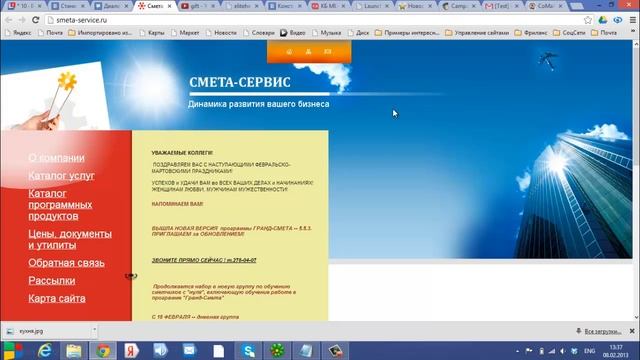The image size is (640, 360).
Task: Close the downloads bar
Action: [632, 331]
